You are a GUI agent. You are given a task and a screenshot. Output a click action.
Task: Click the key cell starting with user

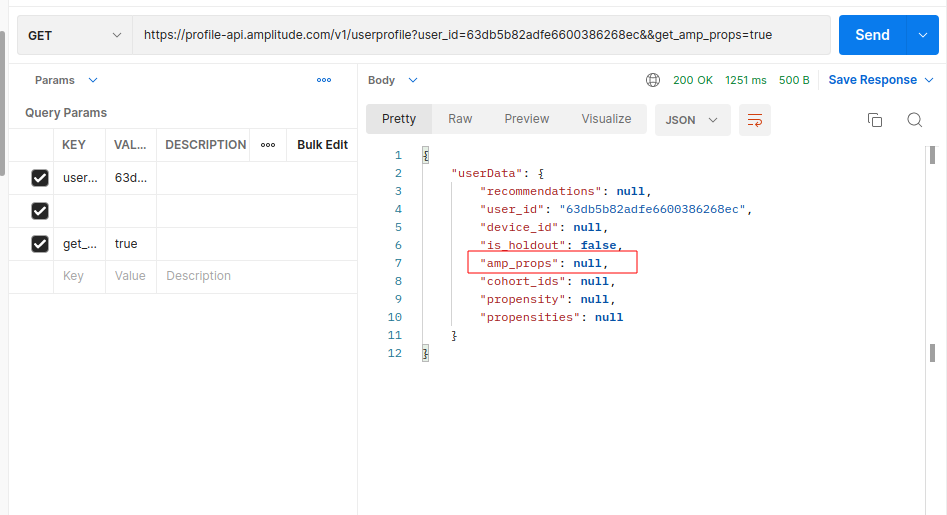pyautogui.click(x=79, y=178)
